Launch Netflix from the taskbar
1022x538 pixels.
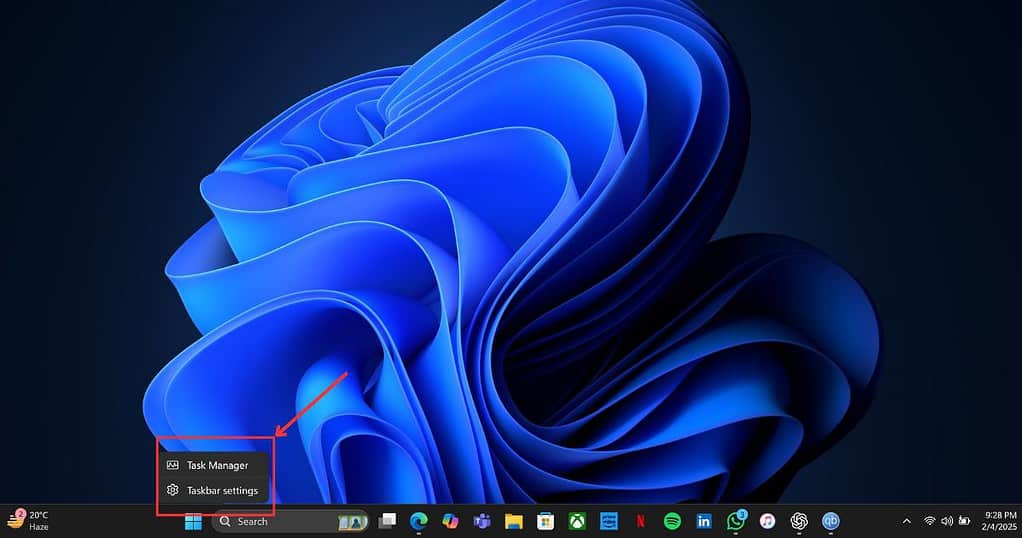640,521
